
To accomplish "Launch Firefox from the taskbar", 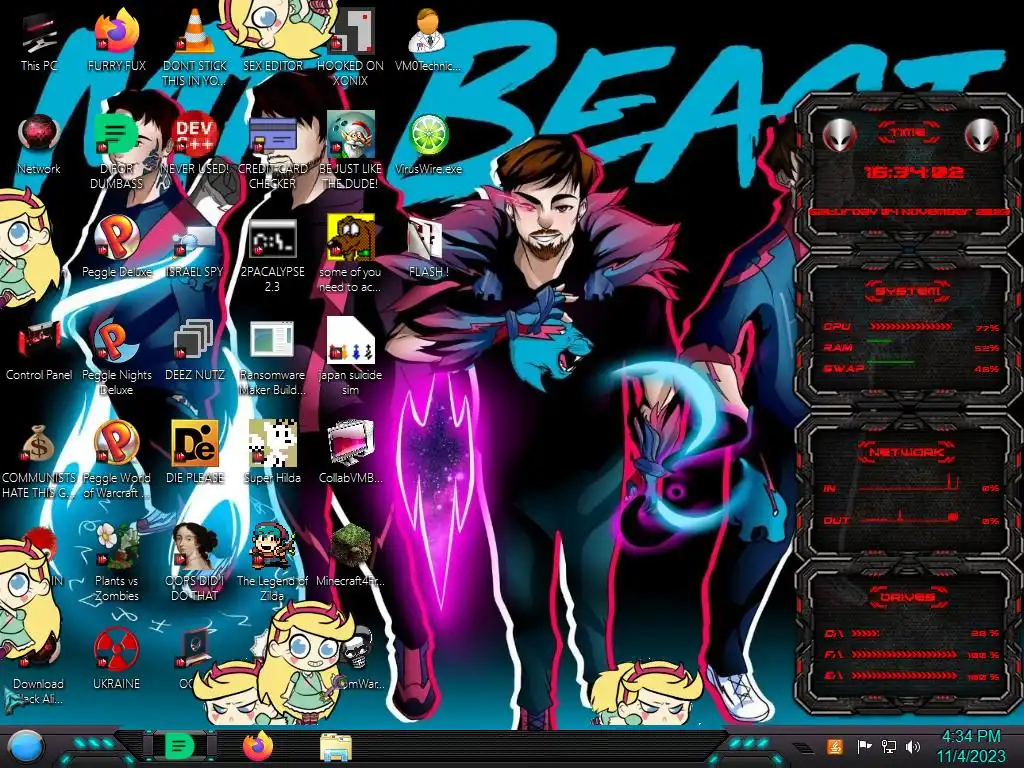I will pyautogui.click(x=258, y=746).
